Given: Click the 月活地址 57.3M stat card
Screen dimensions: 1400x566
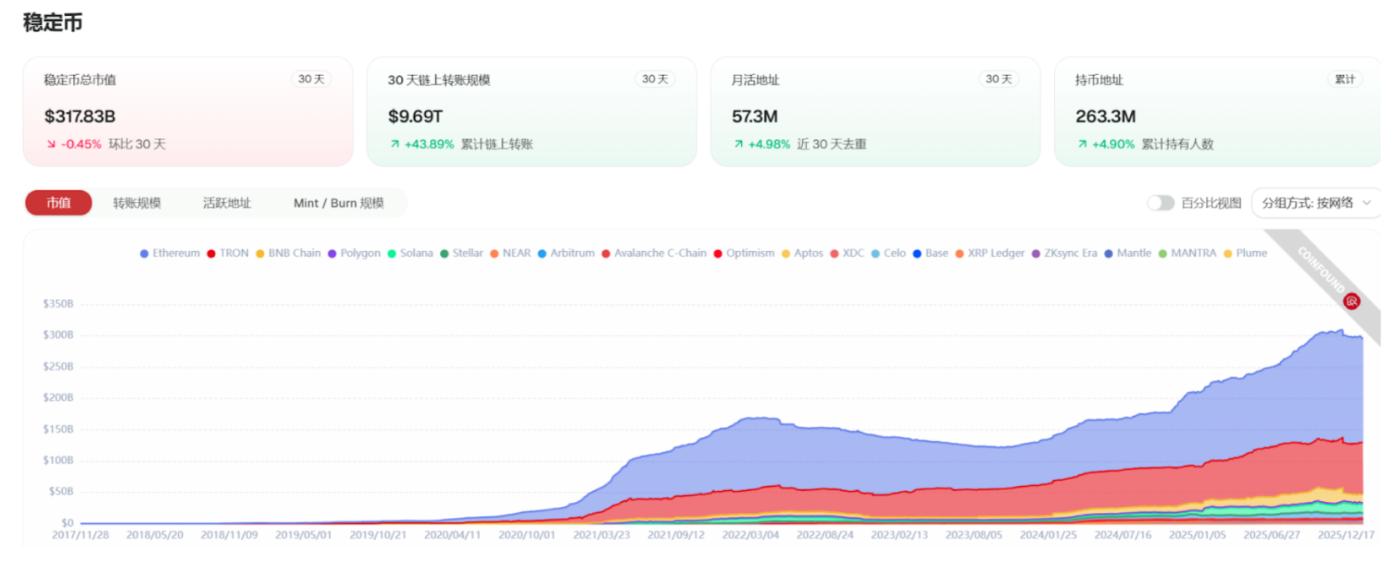Looking at the screenshot, I should coord(875,112).
